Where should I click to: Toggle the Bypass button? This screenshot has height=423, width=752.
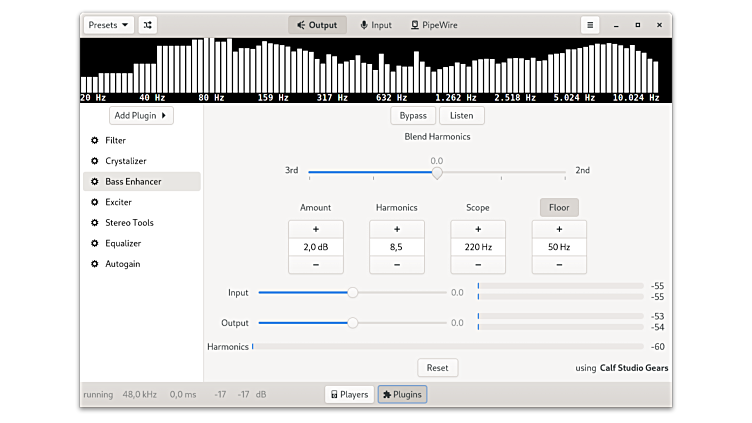tap(413, 116)
